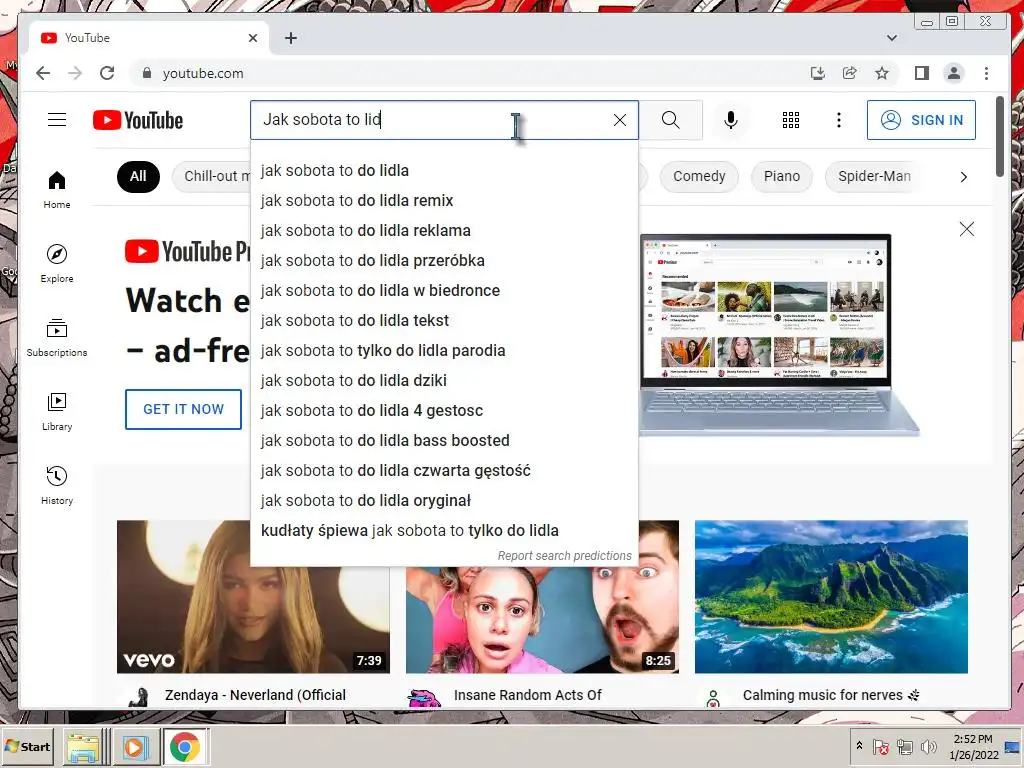Open File Explorer from the taskbar
This screenshot has height=768, width=1024.
84,747
